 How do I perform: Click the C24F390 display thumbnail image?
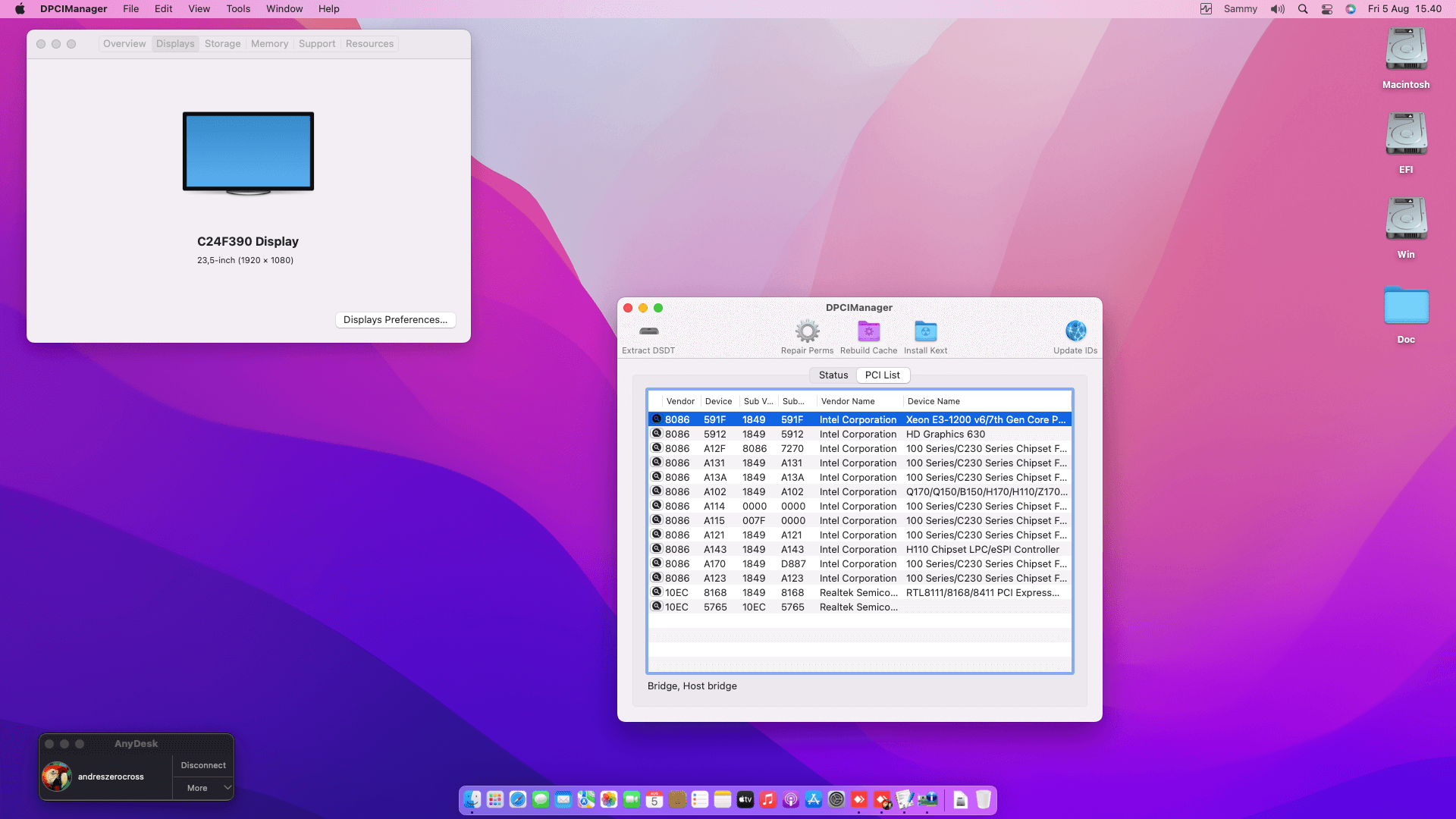[x=248, y=152]
